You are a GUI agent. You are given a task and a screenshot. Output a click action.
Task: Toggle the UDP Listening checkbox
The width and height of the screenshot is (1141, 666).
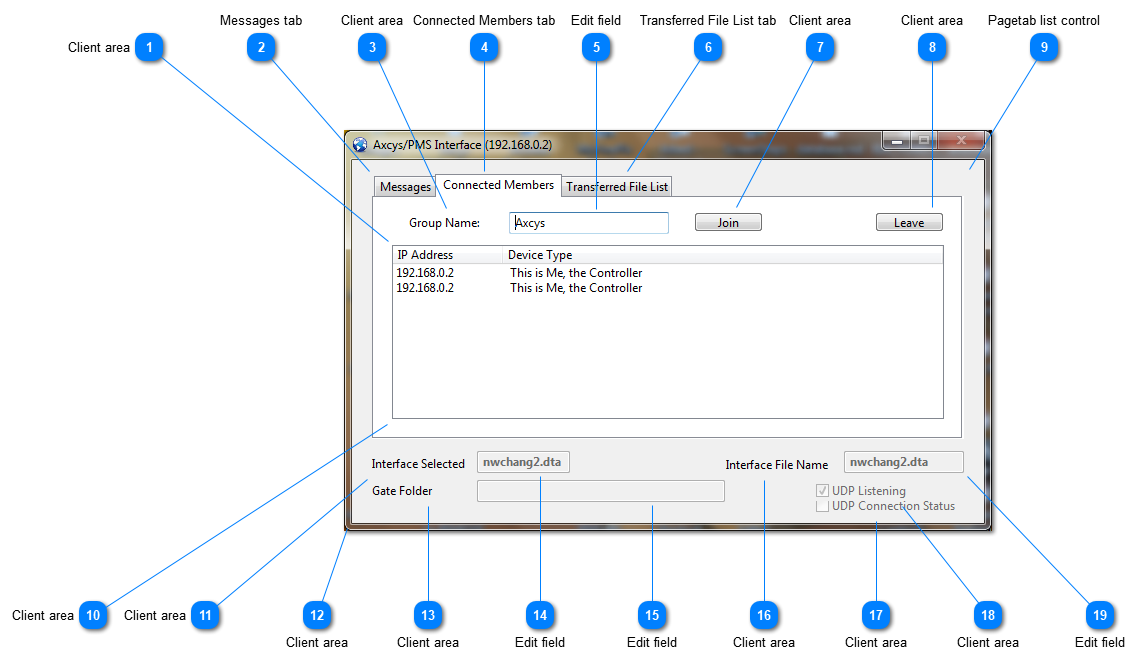point(822,491)
